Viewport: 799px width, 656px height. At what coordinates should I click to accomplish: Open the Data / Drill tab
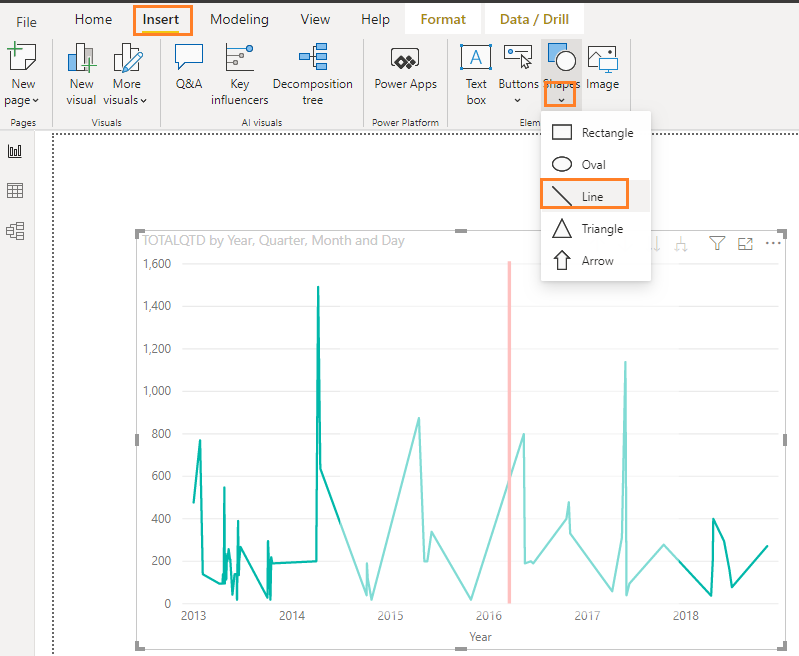click(x=535, y=19)
